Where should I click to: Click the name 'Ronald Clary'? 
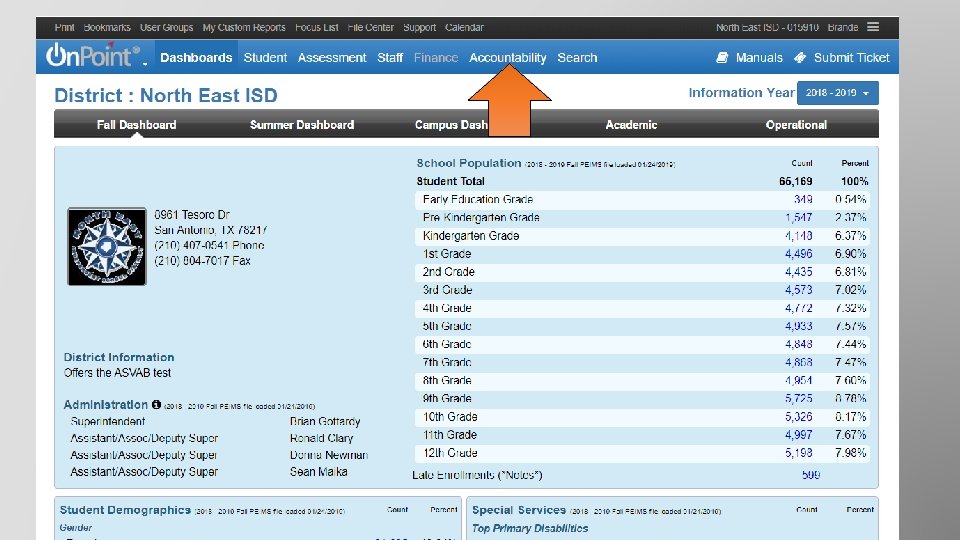click(321, 438)
